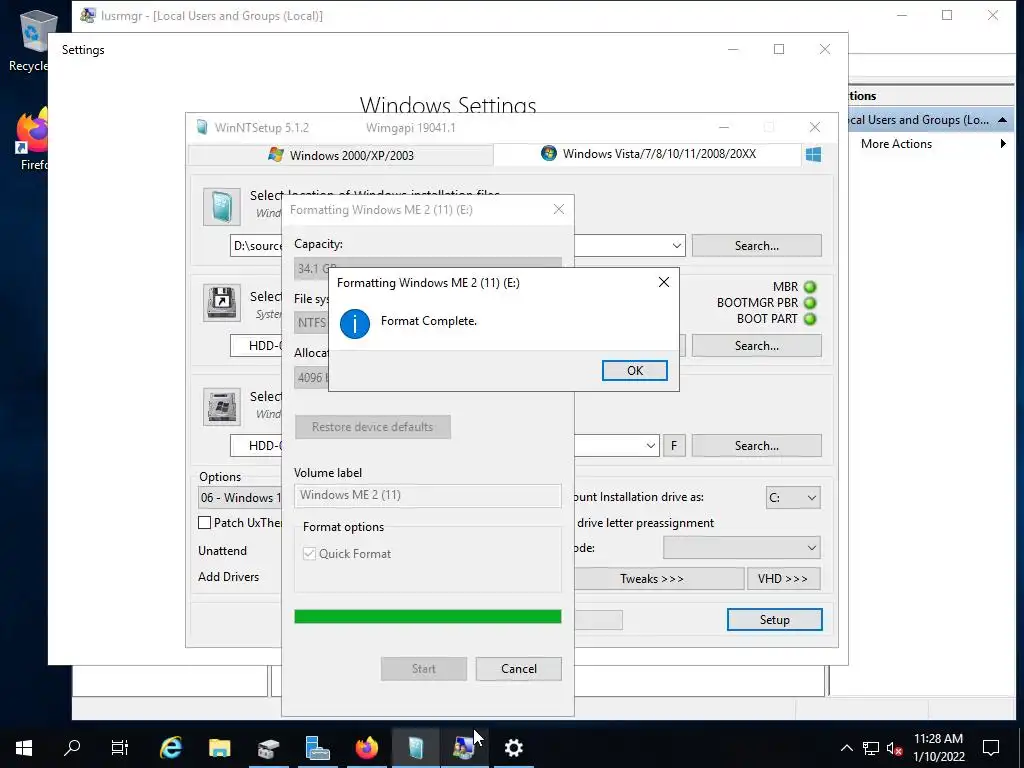The height and width of the screenshot is (768, 1024).
Task: Open the Windows Start menu
Action: point(24,748)
